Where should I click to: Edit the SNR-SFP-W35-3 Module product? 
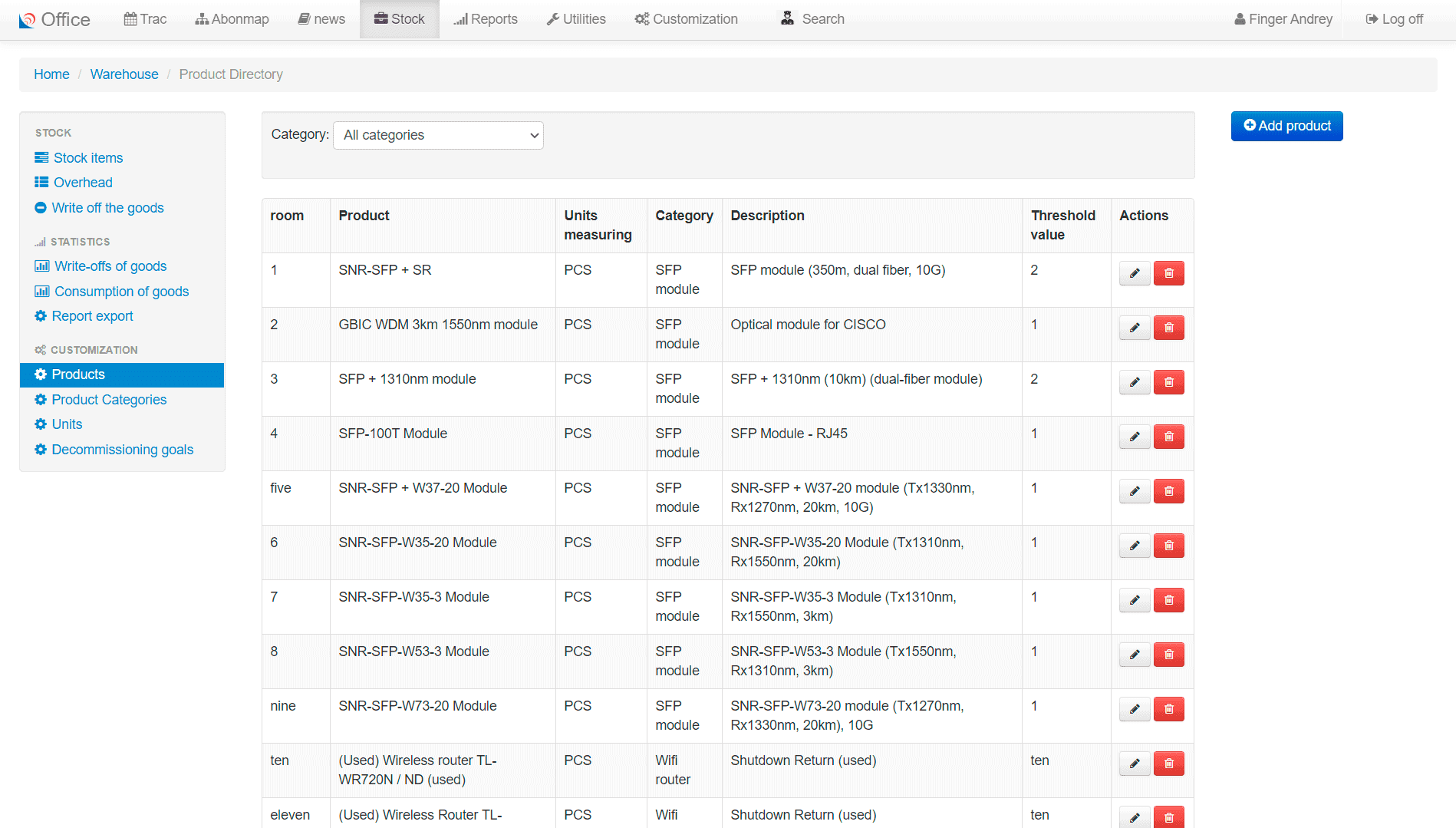1135,600
